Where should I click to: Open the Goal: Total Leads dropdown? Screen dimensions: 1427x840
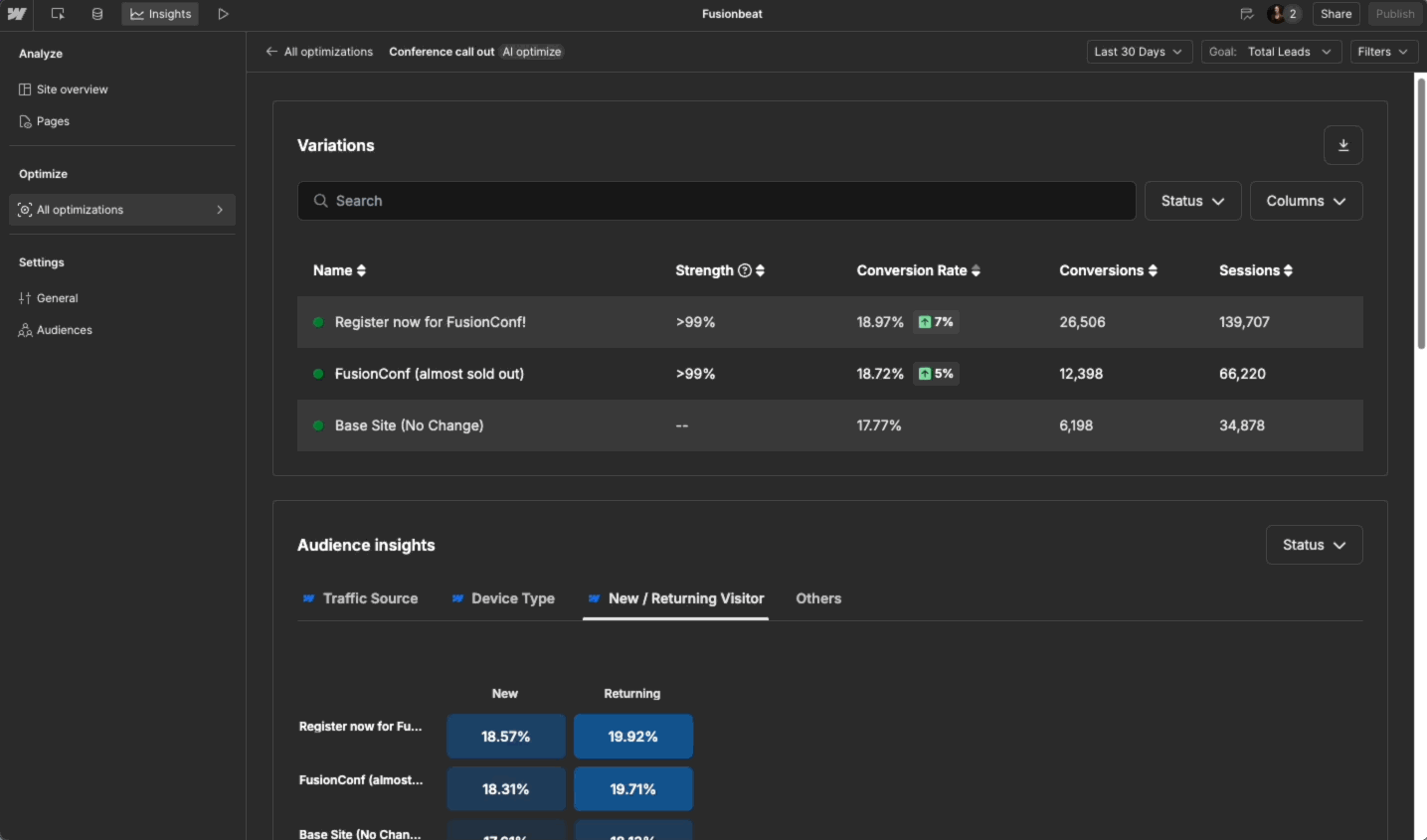coord(1271,52)
